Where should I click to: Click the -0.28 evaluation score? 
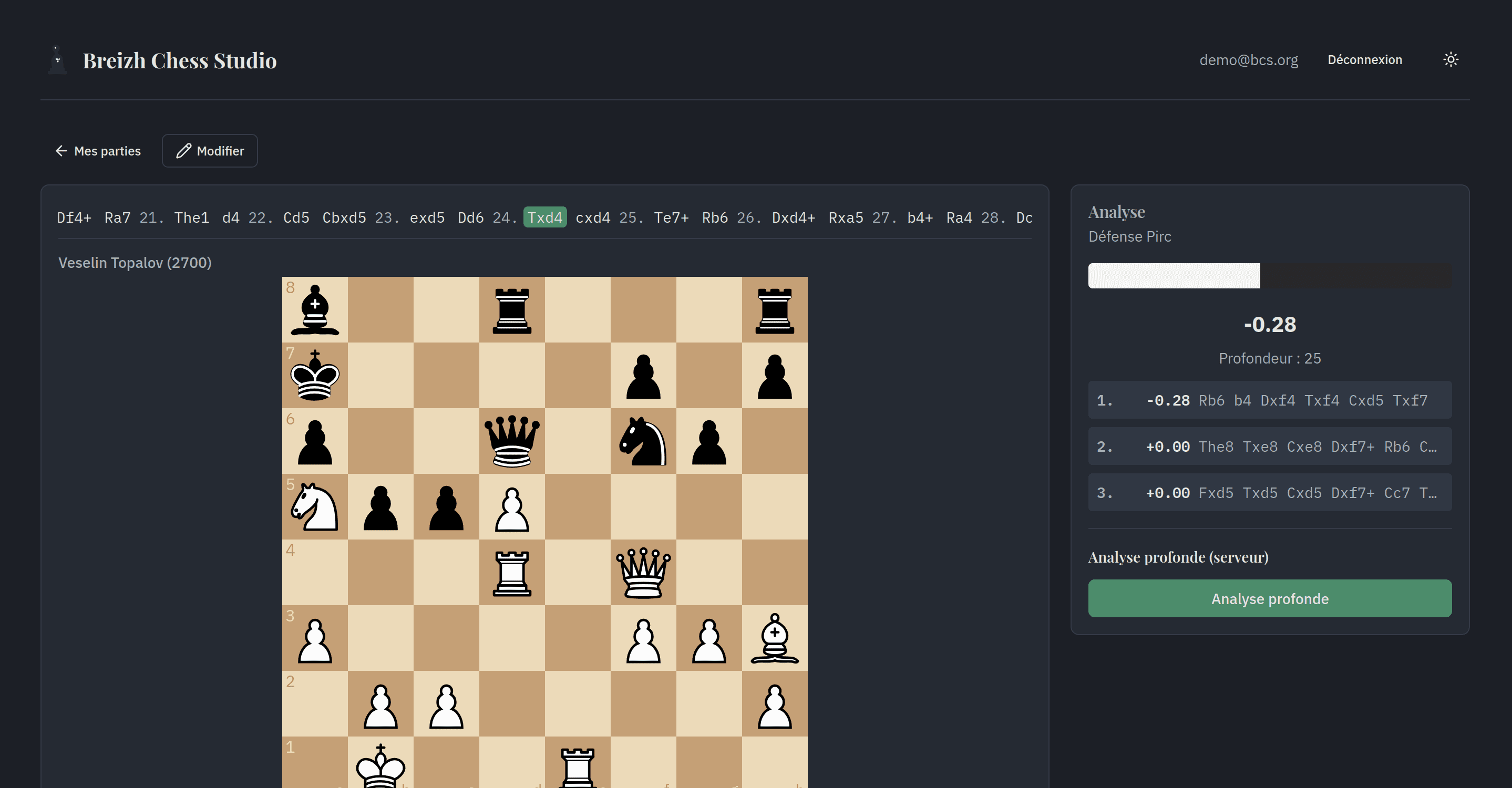[x=1270, y=325]
